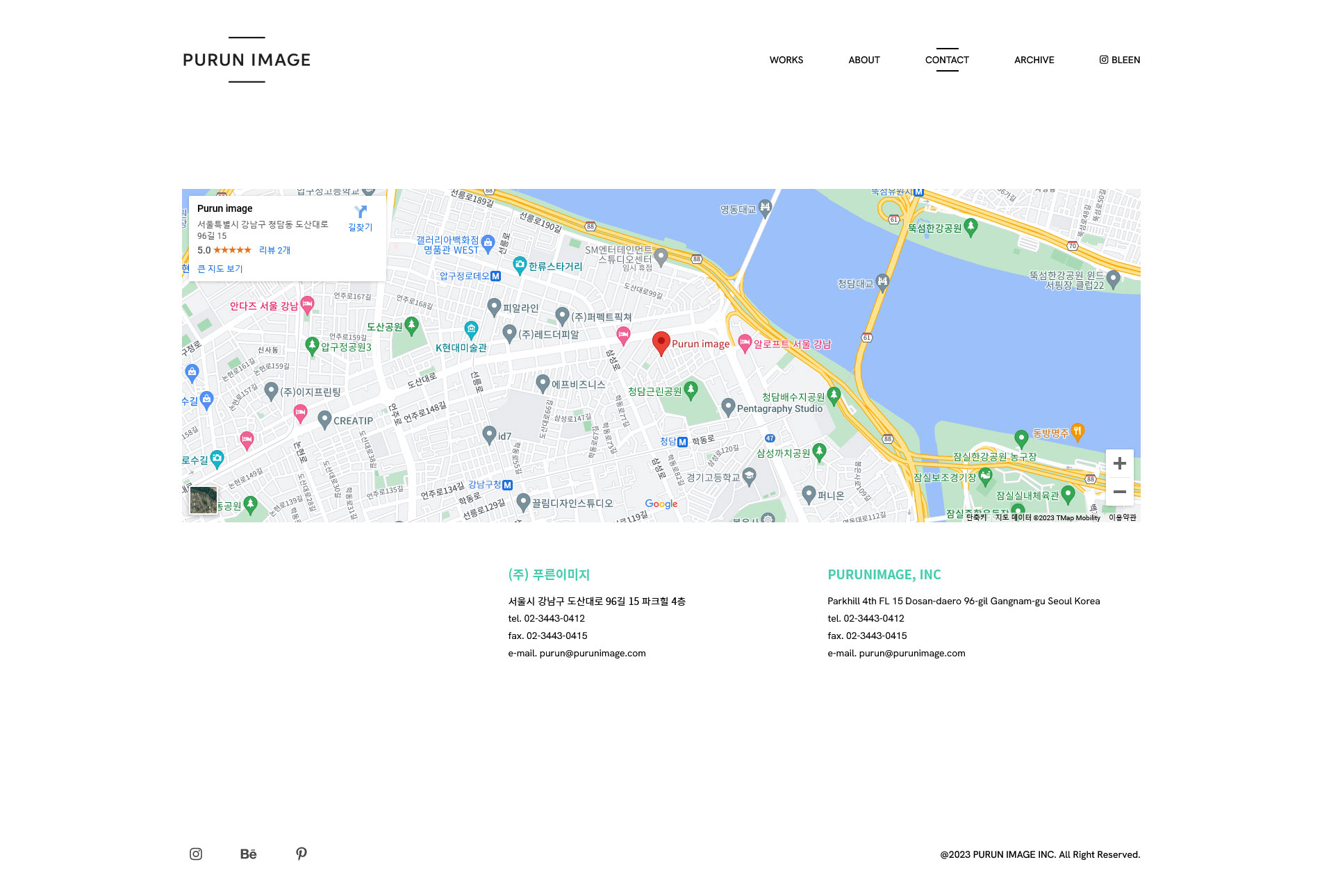
Task: Click 잠실실내체육관 marker
Action: (x=1068, y=495)
